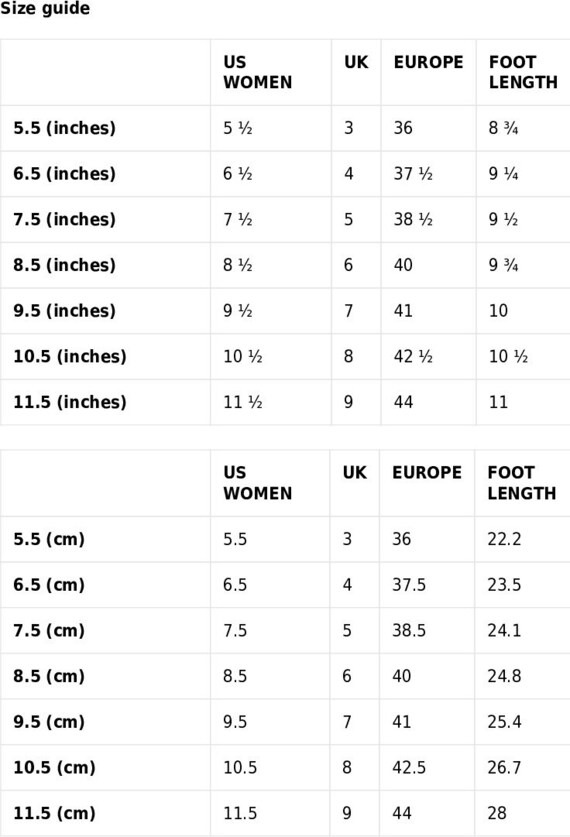Screen dimensions: 570x837
Task: Click the Size guide heading
Action: coord(45,9)
